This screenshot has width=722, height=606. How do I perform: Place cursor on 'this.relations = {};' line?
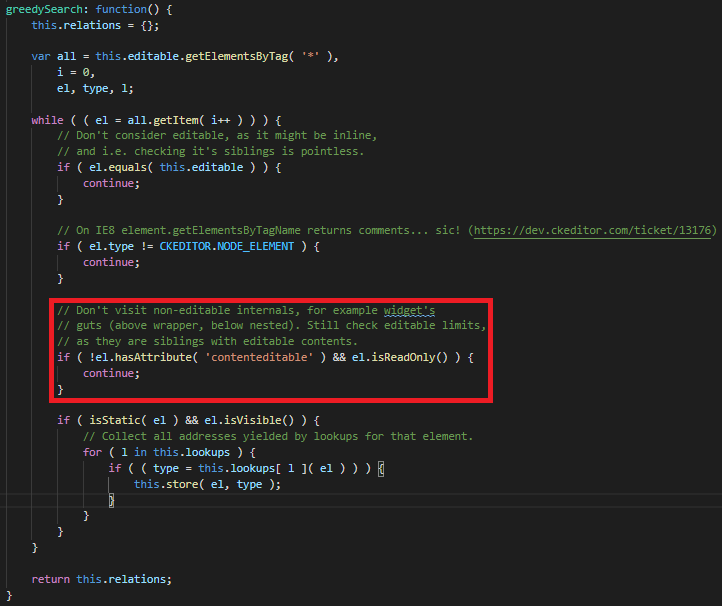click(x=95, y=25)
